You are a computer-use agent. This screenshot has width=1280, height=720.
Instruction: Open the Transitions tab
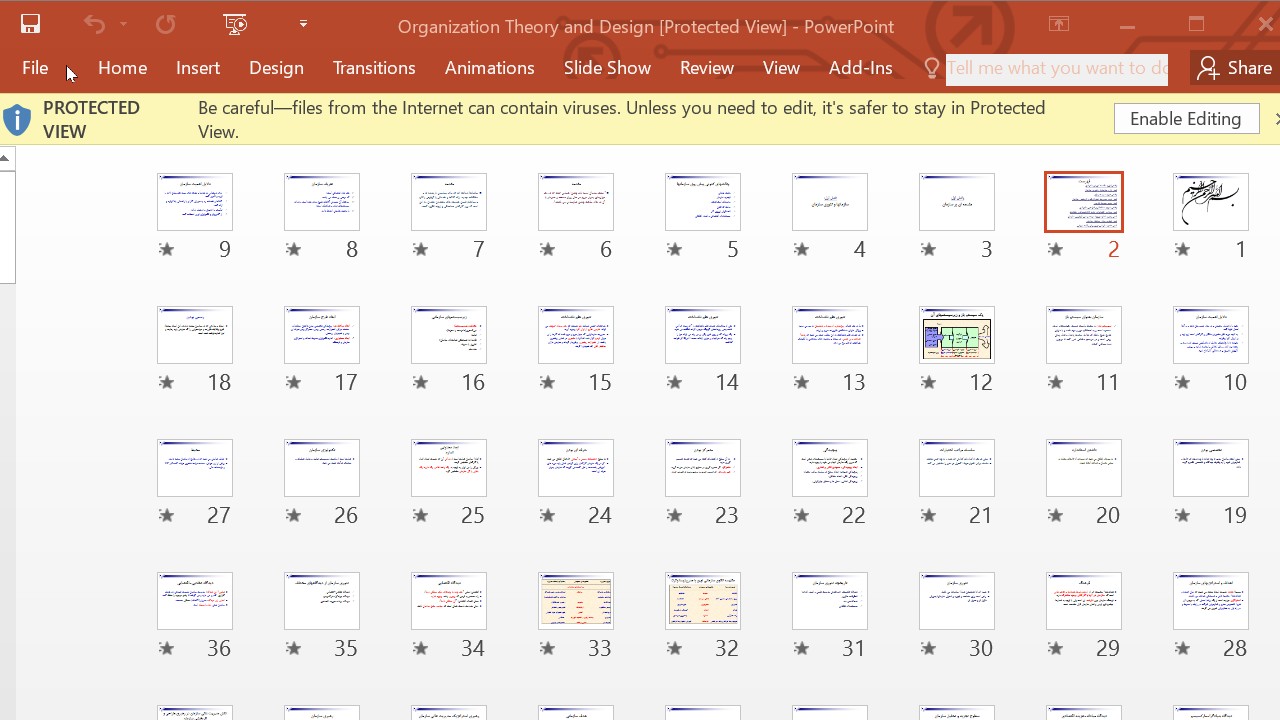click(x=374, y=68)
